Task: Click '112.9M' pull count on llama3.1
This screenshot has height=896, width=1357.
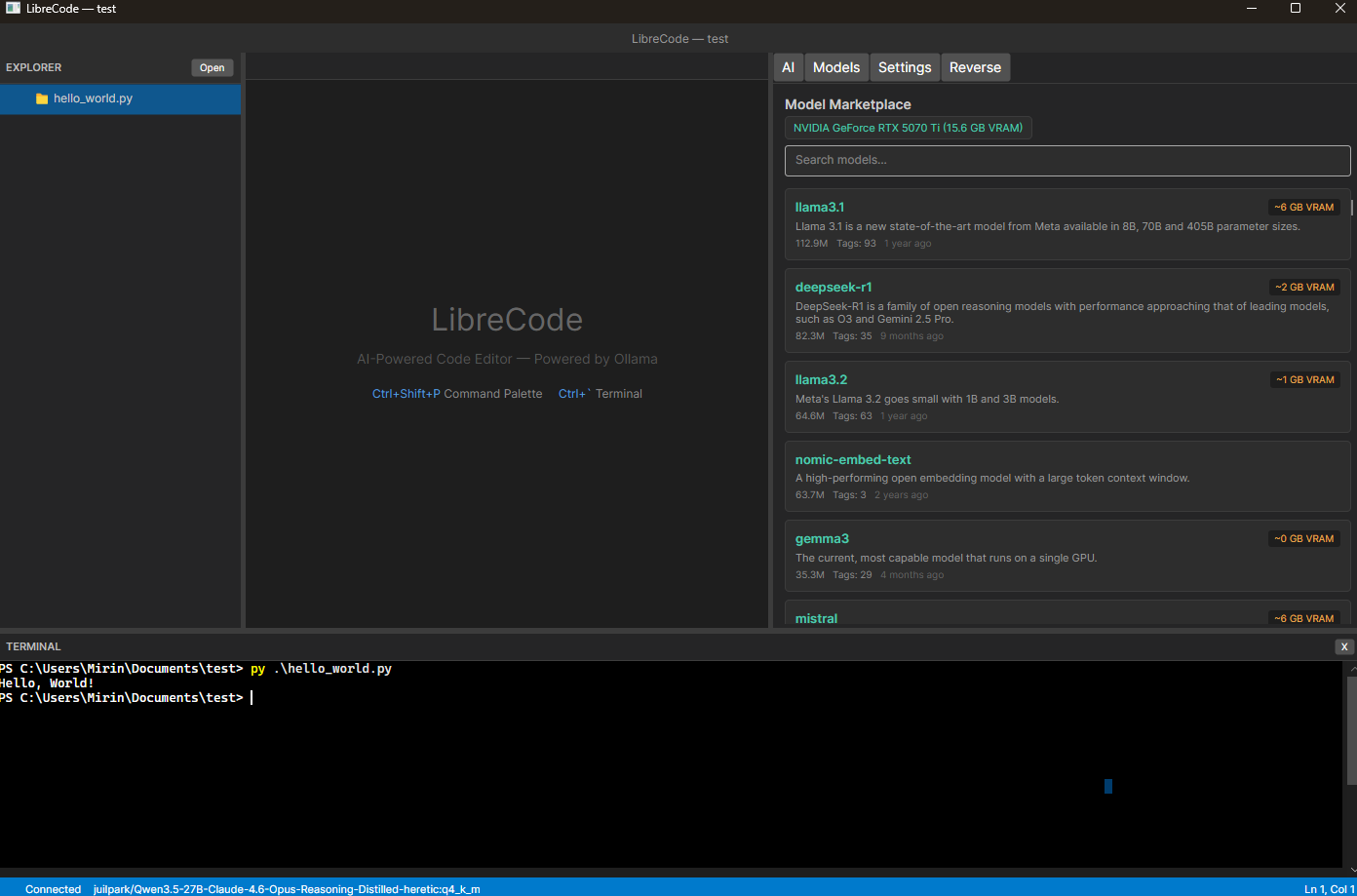Action: [x=811, y=244]
